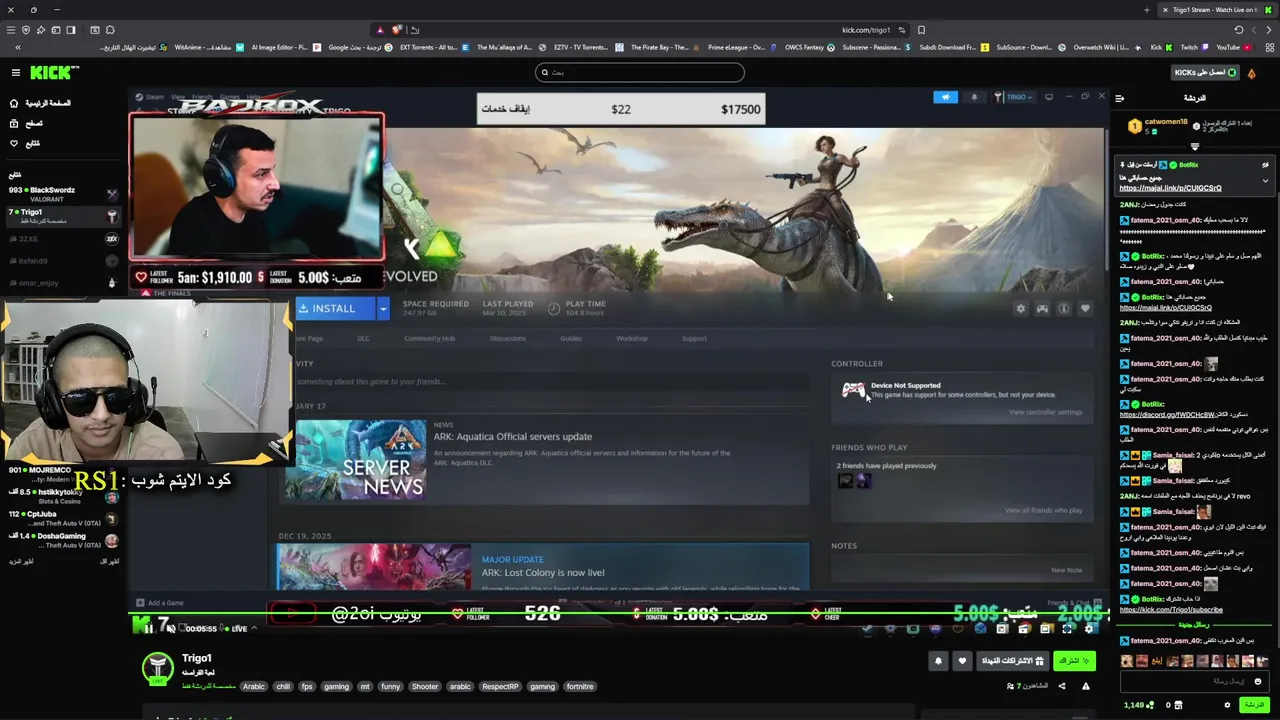Collapse the chat panel with arrow icon
Image resolution: width=1280 pixels, height=720 pixels.
(1119, 98)
